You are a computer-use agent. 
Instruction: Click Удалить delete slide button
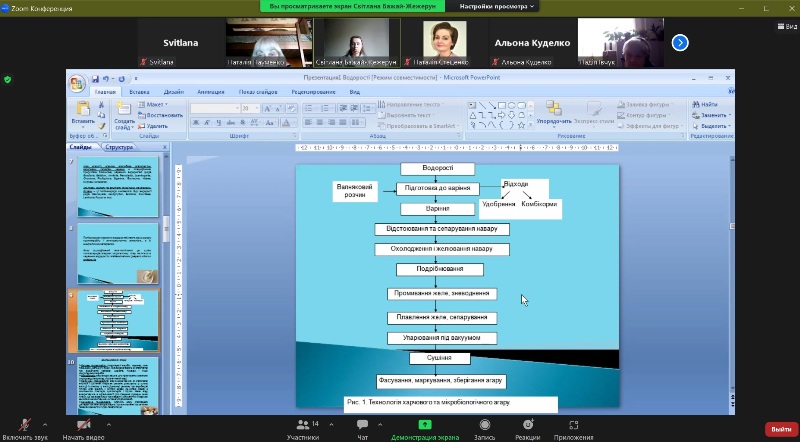pyautogui.click(x=153, y=126)
